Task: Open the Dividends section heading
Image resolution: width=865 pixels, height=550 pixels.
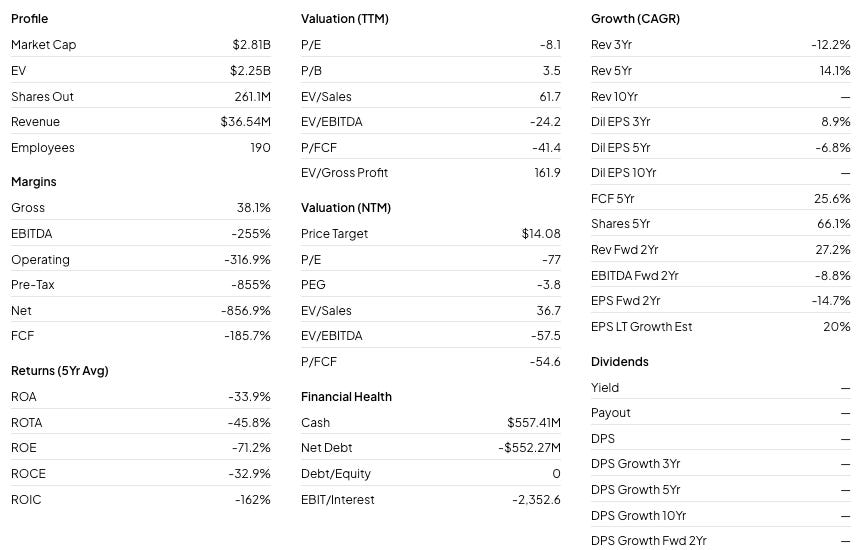Action: 620,362
